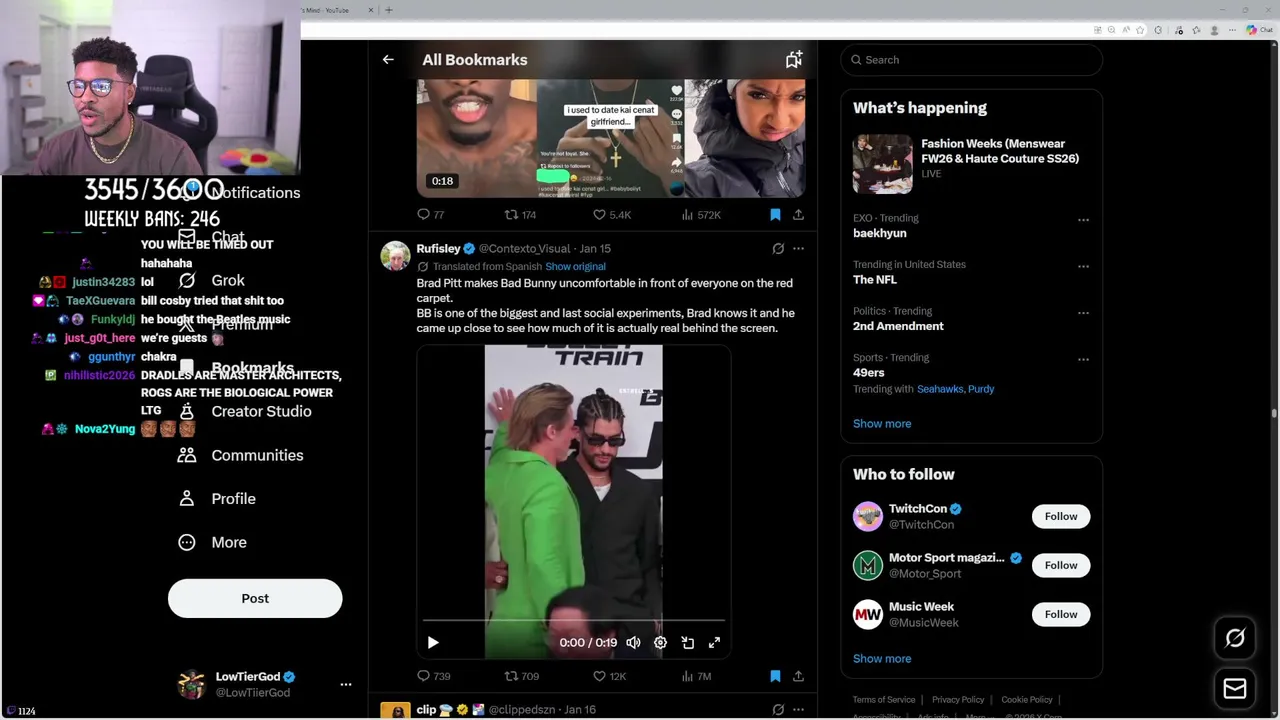Open Grok actions on Rufisley's post
Image resolution: width=1280 pixels, height=720 pixels.
[778, 249]
